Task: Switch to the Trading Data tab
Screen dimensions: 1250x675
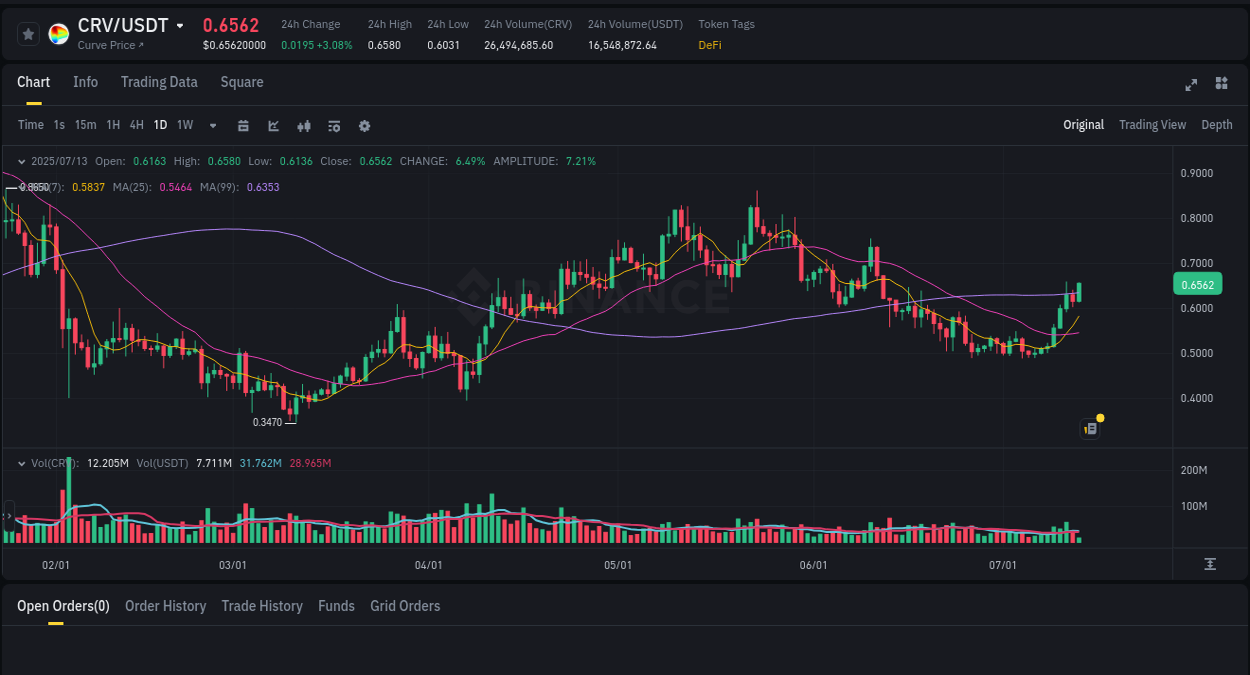Action: click(159, 82)
